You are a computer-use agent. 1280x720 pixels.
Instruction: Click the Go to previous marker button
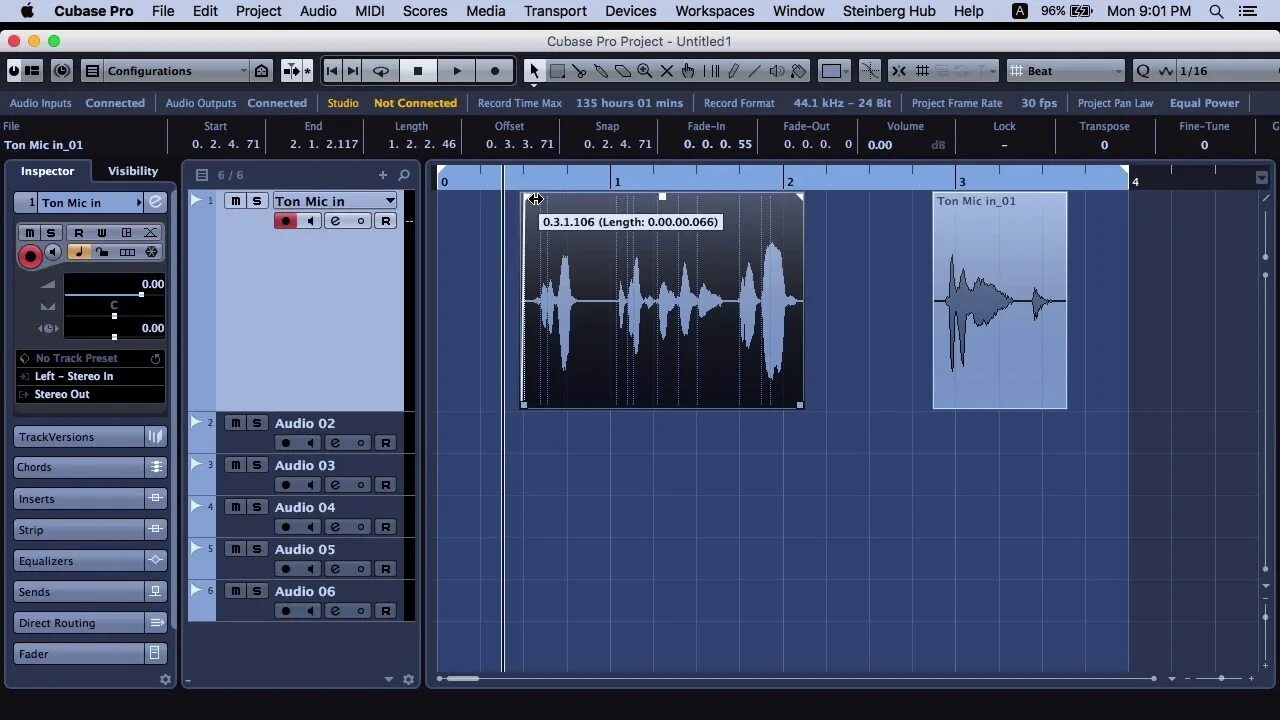pos(332,71)
